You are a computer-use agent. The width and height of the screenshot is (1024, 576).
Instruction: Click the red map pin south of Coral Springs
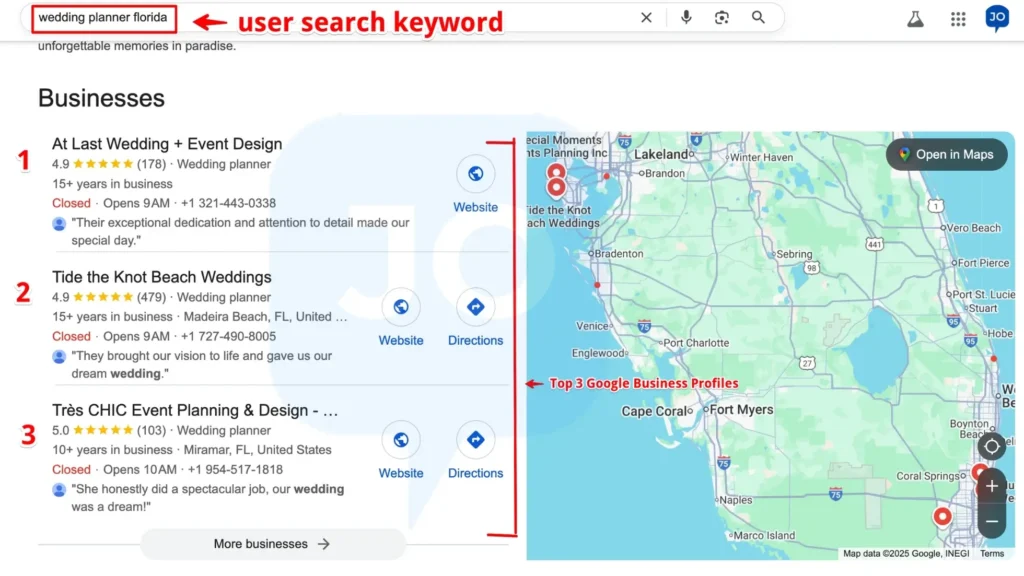point(942,517)
